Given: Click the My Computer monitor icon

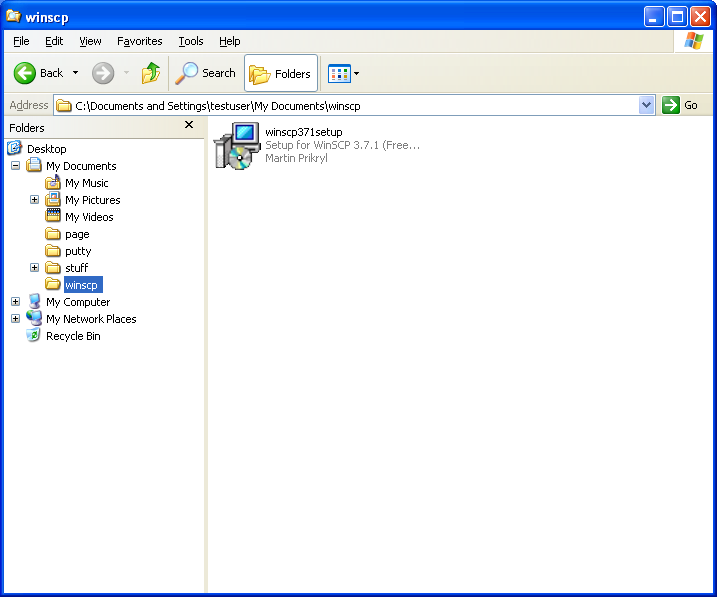Looking at the screenshot, I should click(34, 301).
